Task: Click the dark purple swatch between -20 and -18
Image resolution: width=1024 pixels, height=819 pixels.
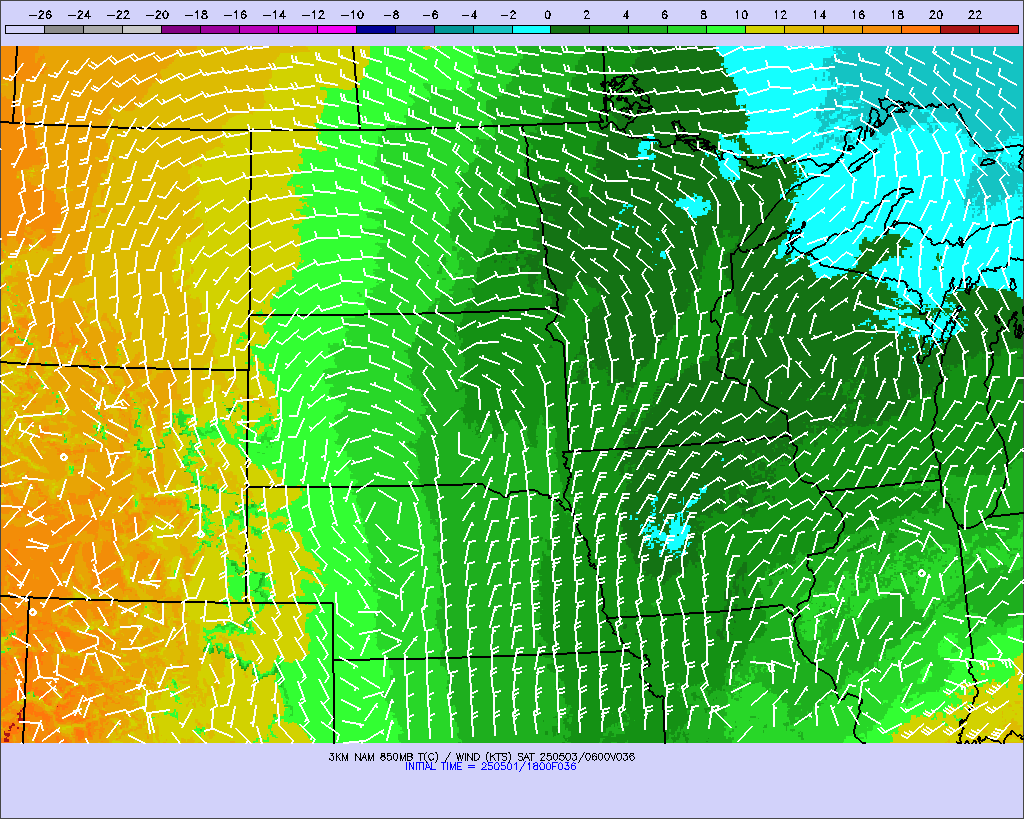Action: click(x=181, y=29)
